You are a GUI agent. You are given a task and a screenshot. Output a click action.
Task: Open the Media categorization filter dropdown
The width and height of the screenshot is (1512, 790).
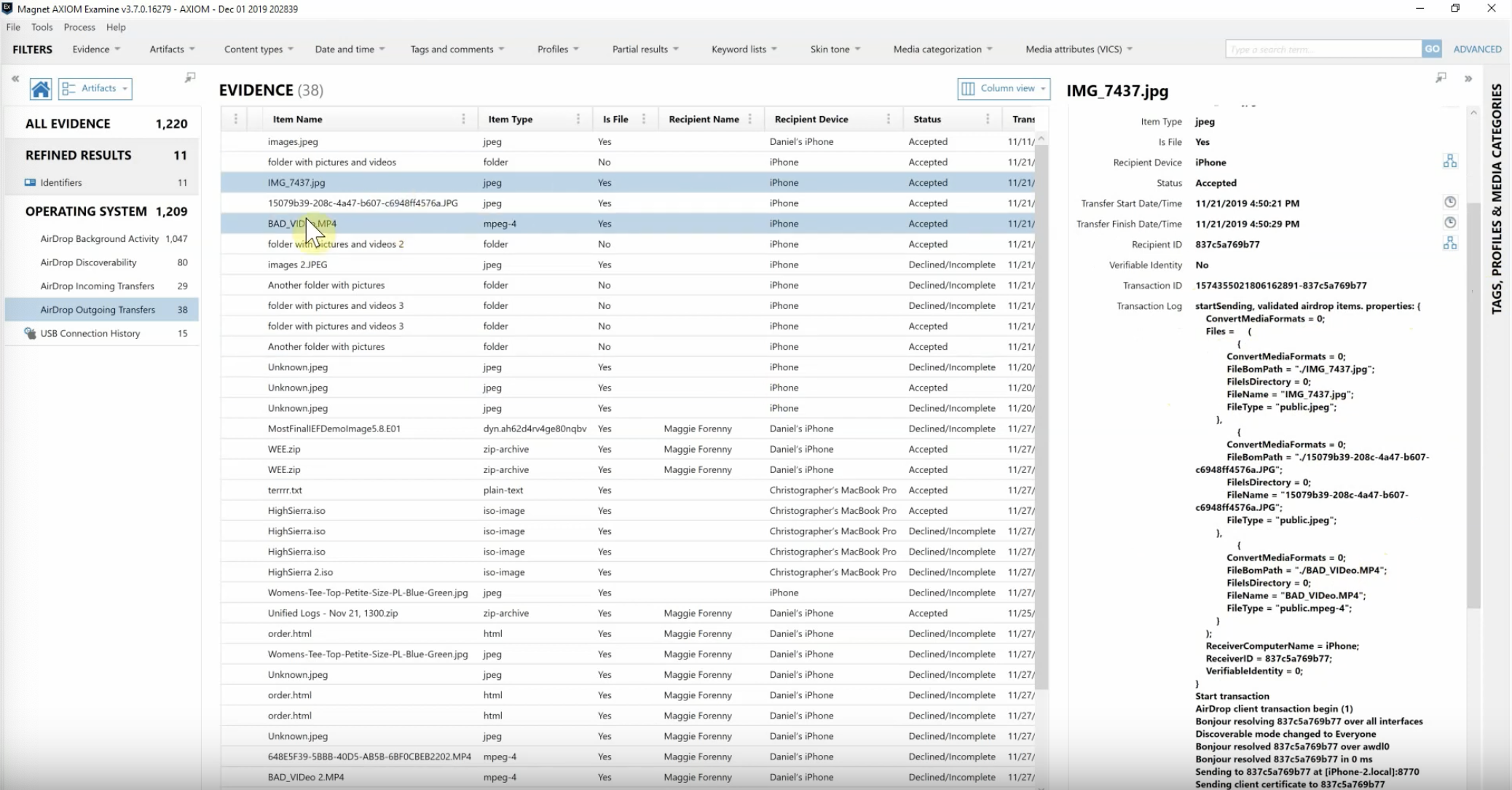click(x=942, y=49)
